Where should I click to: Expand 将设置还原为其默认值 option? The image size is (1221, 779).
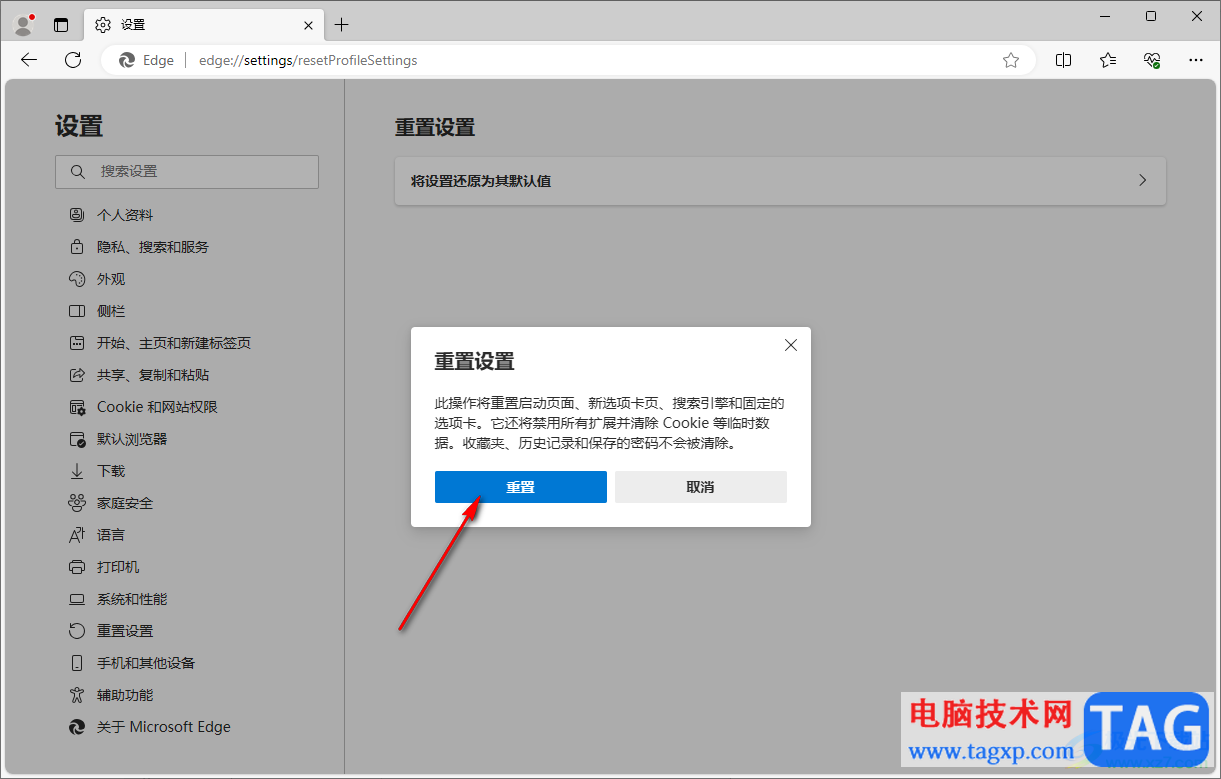pos(780,180)
